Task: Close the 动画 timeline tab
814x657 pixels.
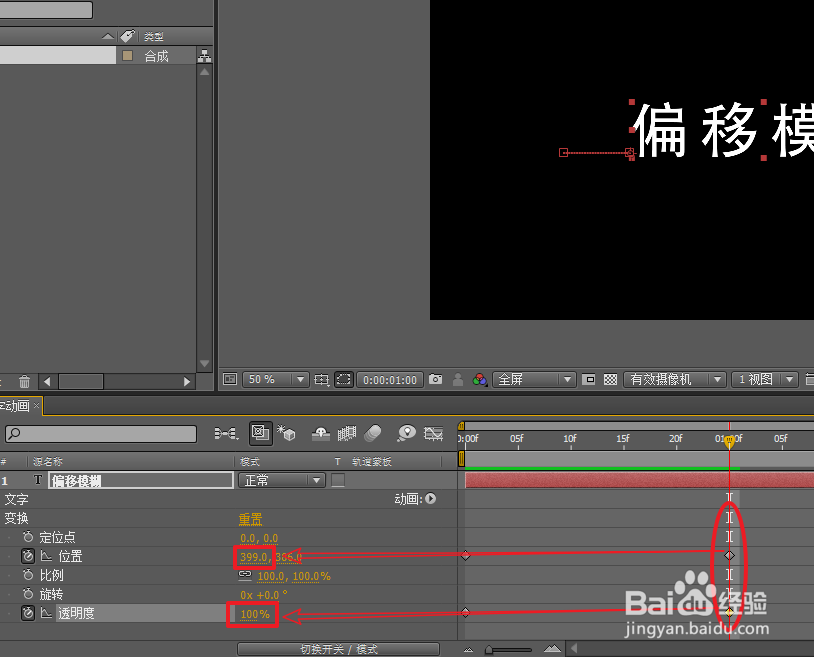Action: click(36, 405)
